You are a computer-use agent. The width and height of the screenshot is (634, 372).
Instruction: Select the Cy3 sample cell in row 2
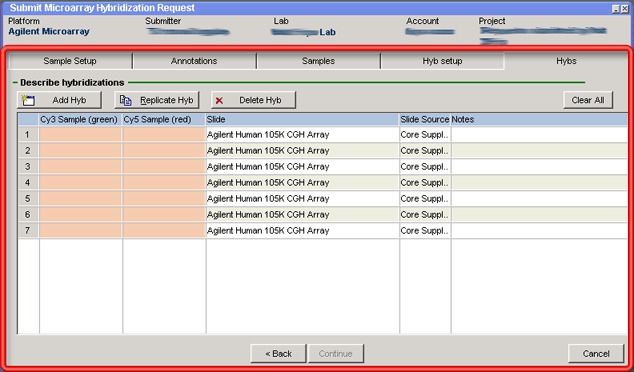[81, 150]
